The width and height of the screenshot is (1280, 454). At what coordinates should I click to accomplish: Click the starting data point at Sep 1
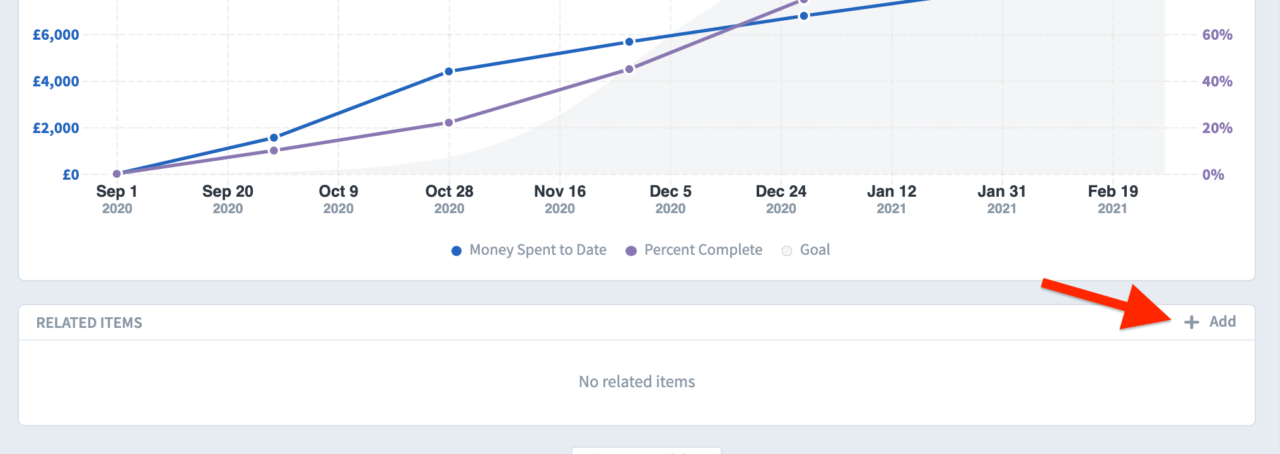[x=117, y=174]
